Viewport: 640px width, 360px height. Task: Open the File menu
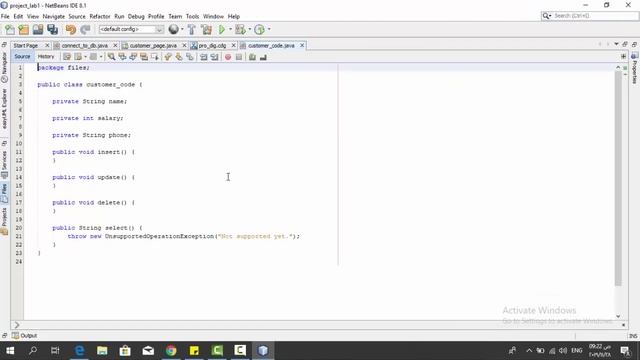tap(5, 16)
